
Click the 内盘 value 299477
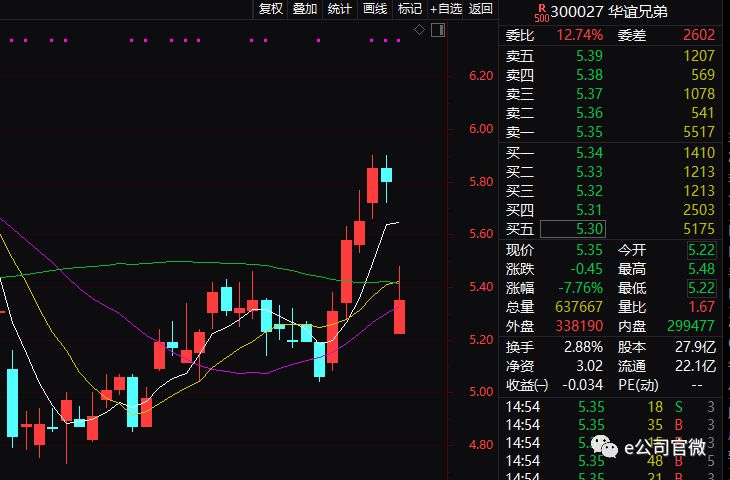(691, 326)
